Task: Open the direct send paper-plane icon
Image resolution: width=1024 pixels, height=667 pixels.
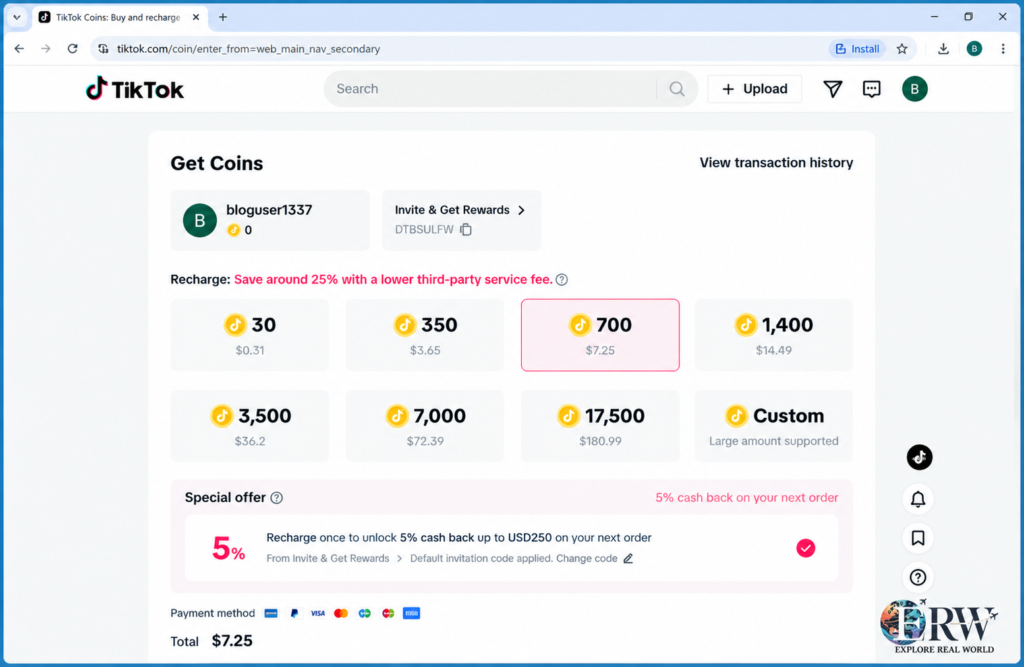Action: [832, 89]
